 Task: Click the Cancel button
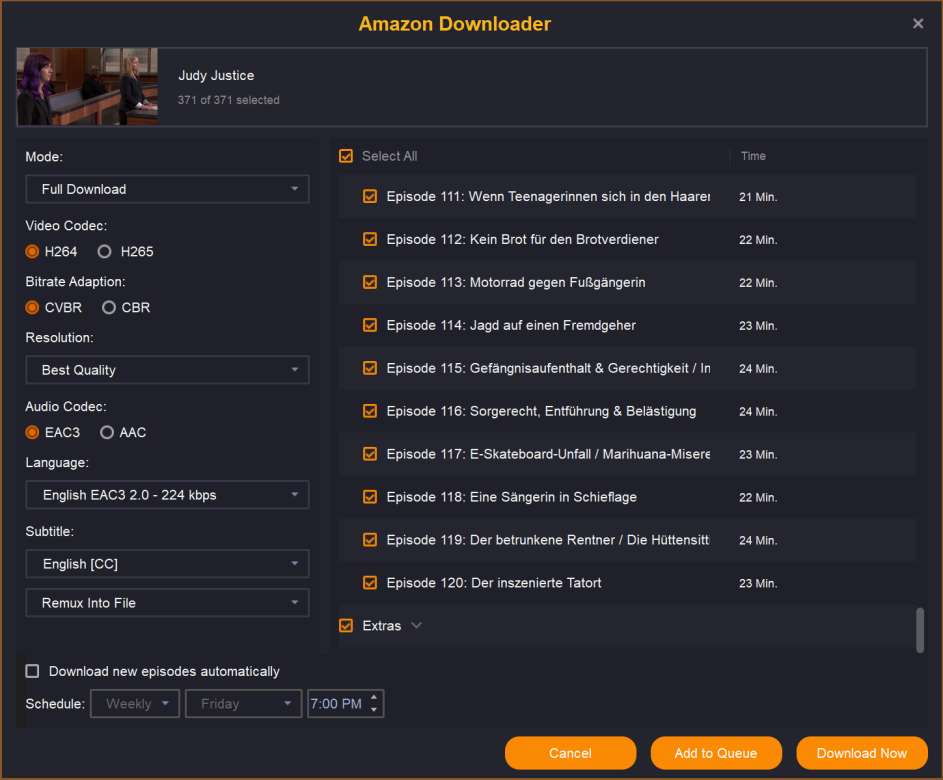click(x=570, y=753)
